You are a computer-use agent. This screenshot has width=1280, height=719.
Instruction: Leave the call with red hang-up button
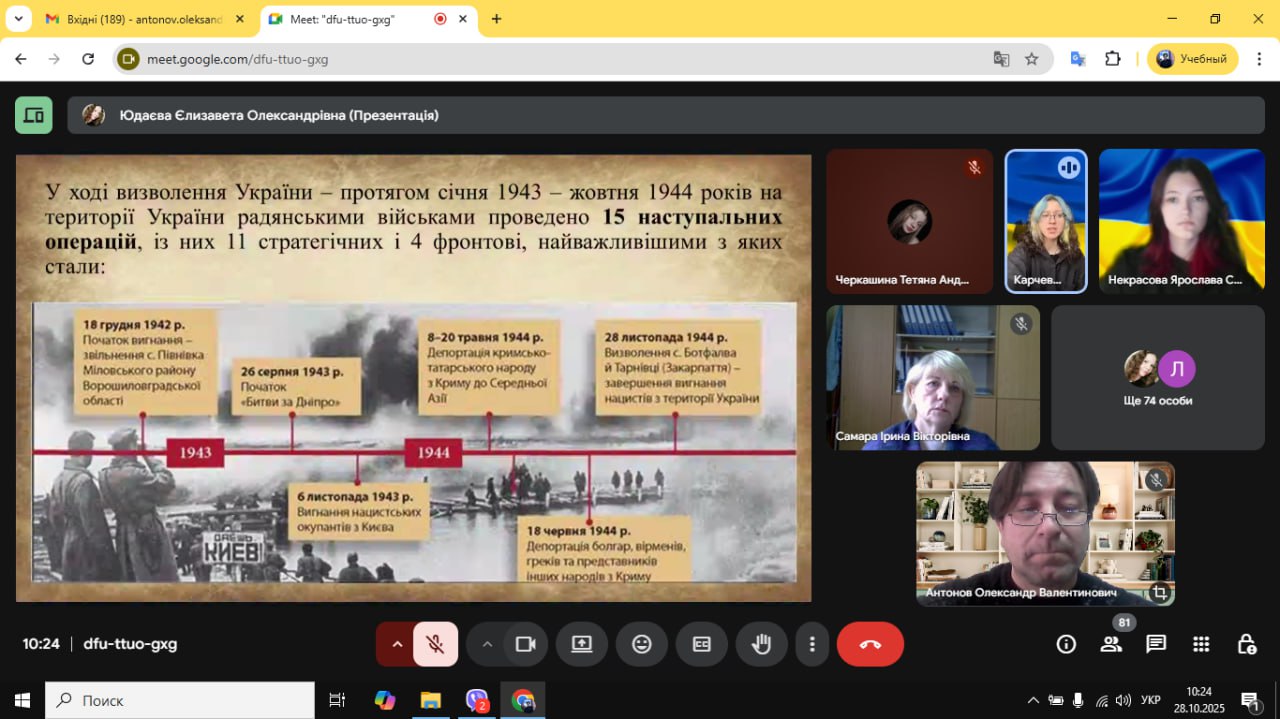pos(870,644)
